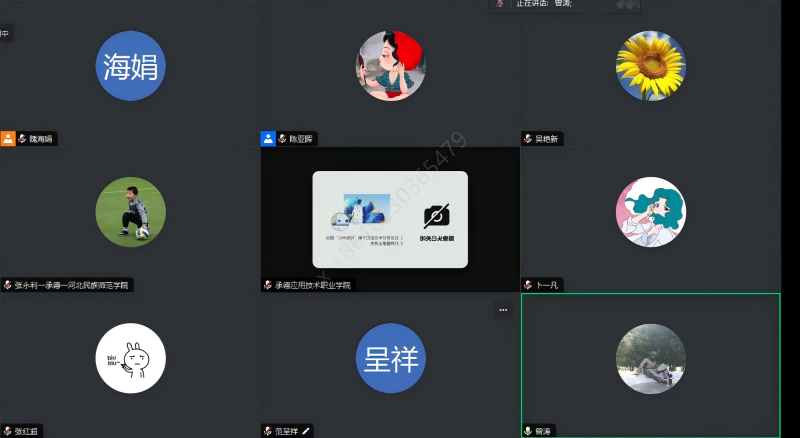The height and width of the screenshot is (438, 800).
Task: Select the sunflower avatar of 吴艳新
Action: [x=650, y=66]
